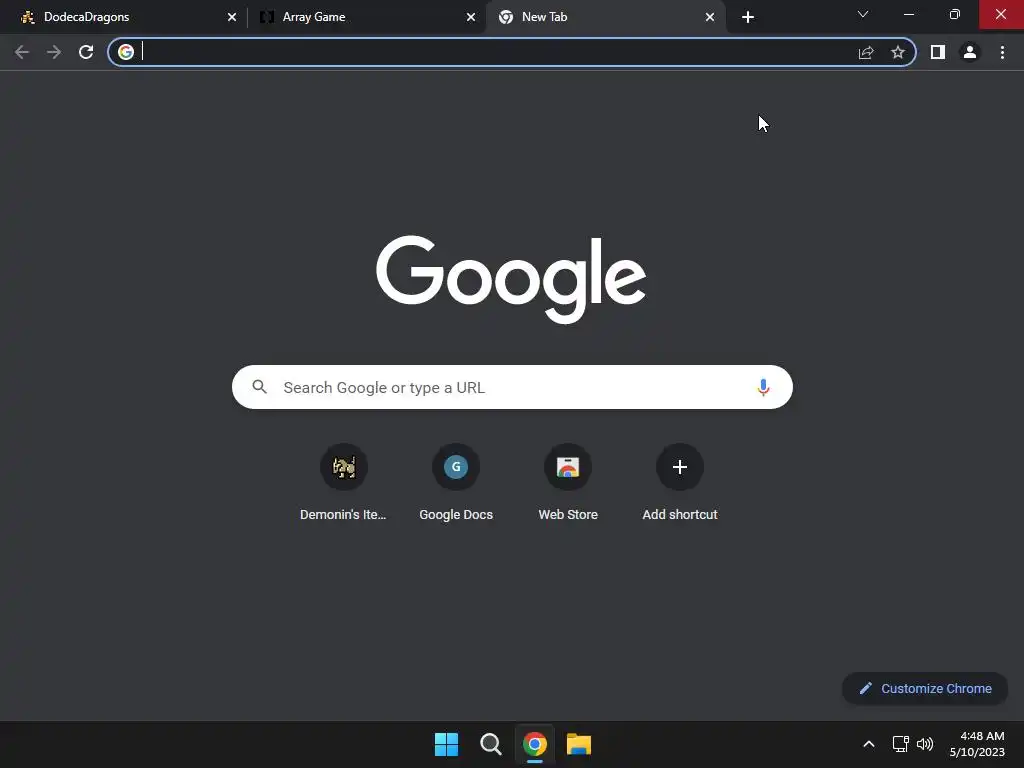Open the clock showing 4:48 AM
This screenshot has height=768, width=1024.
(977, 744)
